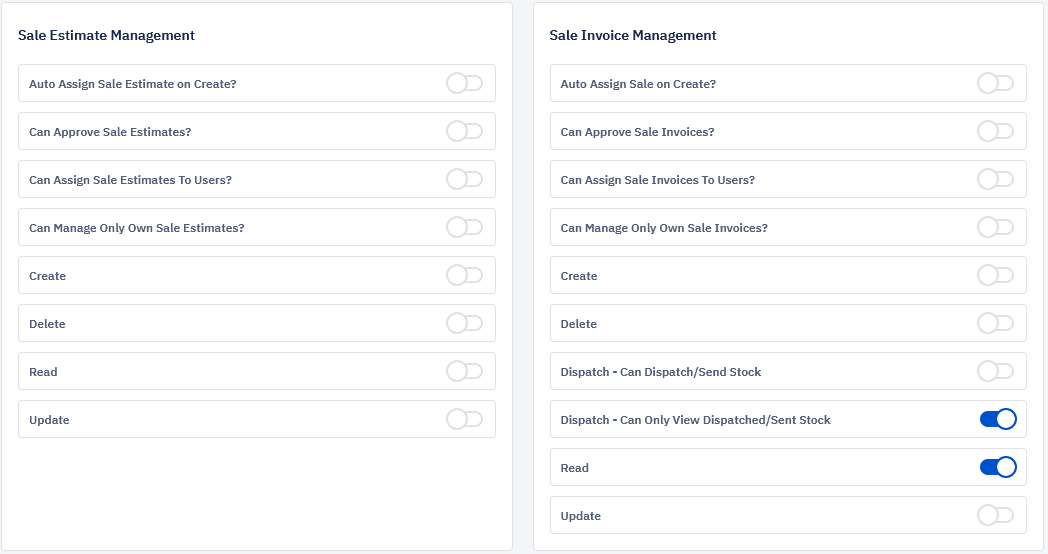Enable Delete permission for Sale Estimates
The width and height of the screenshot is (1048, 554).
click(x=465, y=323)
